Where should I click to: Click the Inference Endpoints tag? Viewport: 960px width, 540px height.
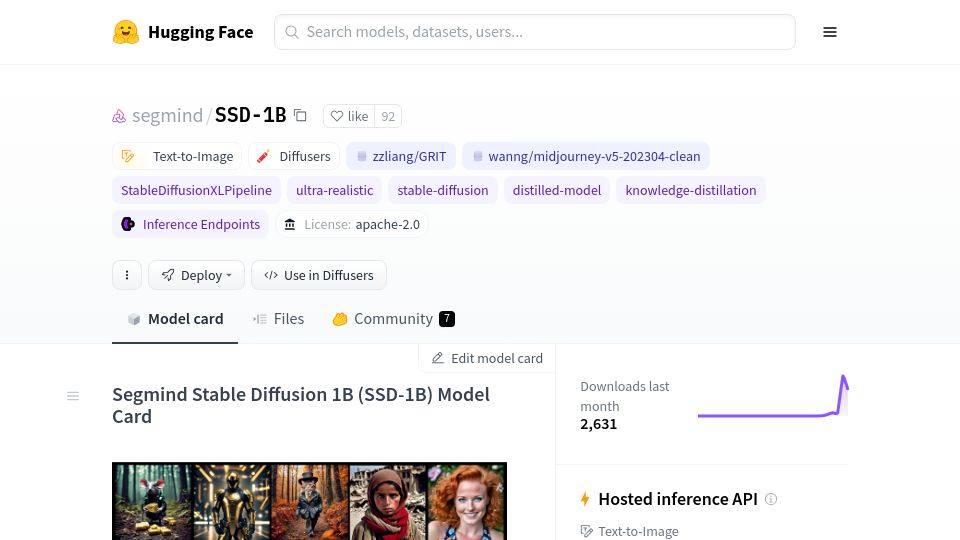[191, 224]
